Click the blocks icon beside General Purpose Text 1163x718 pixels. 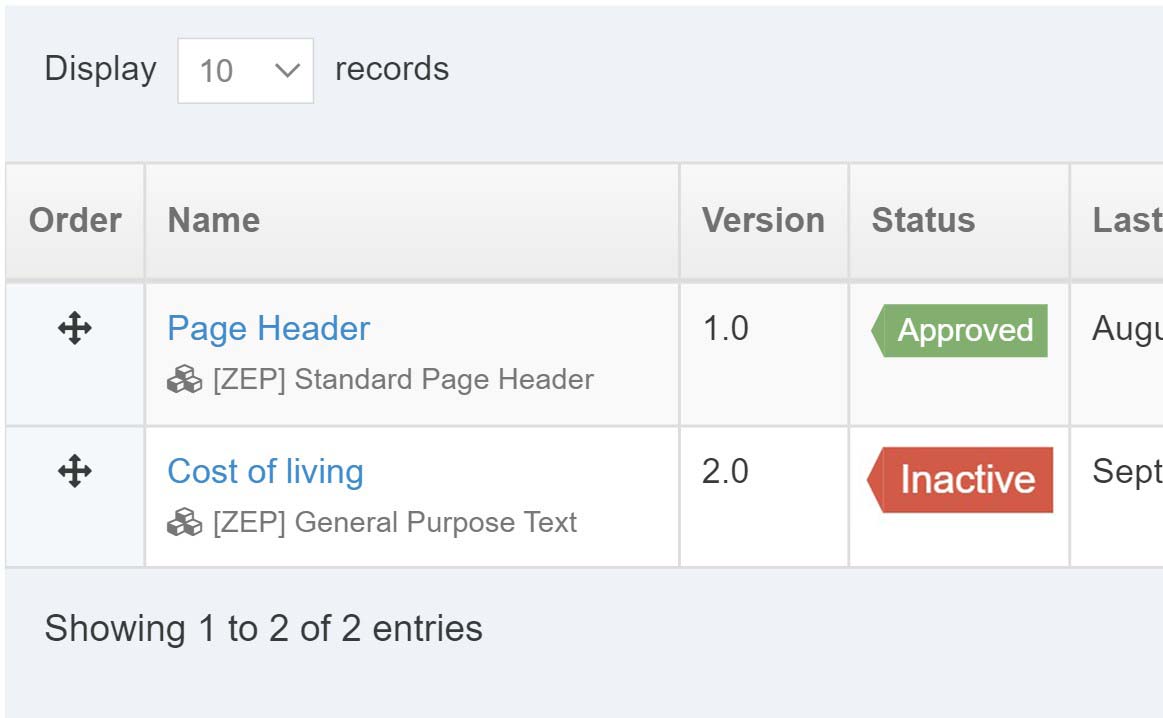[x=185, y=522]
